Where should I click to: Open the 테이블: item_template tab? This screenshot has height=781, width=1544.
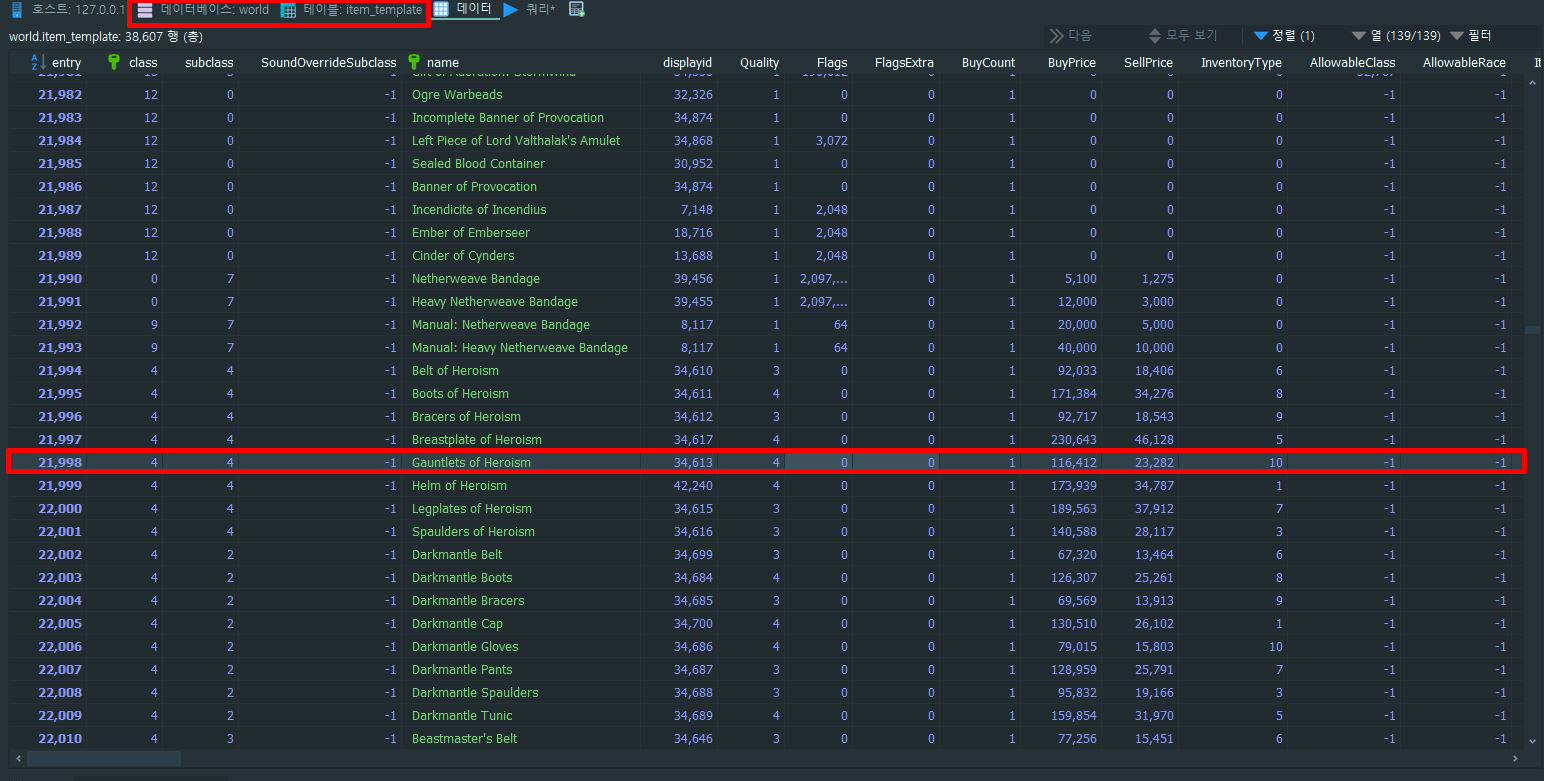(x=351, y=9)
